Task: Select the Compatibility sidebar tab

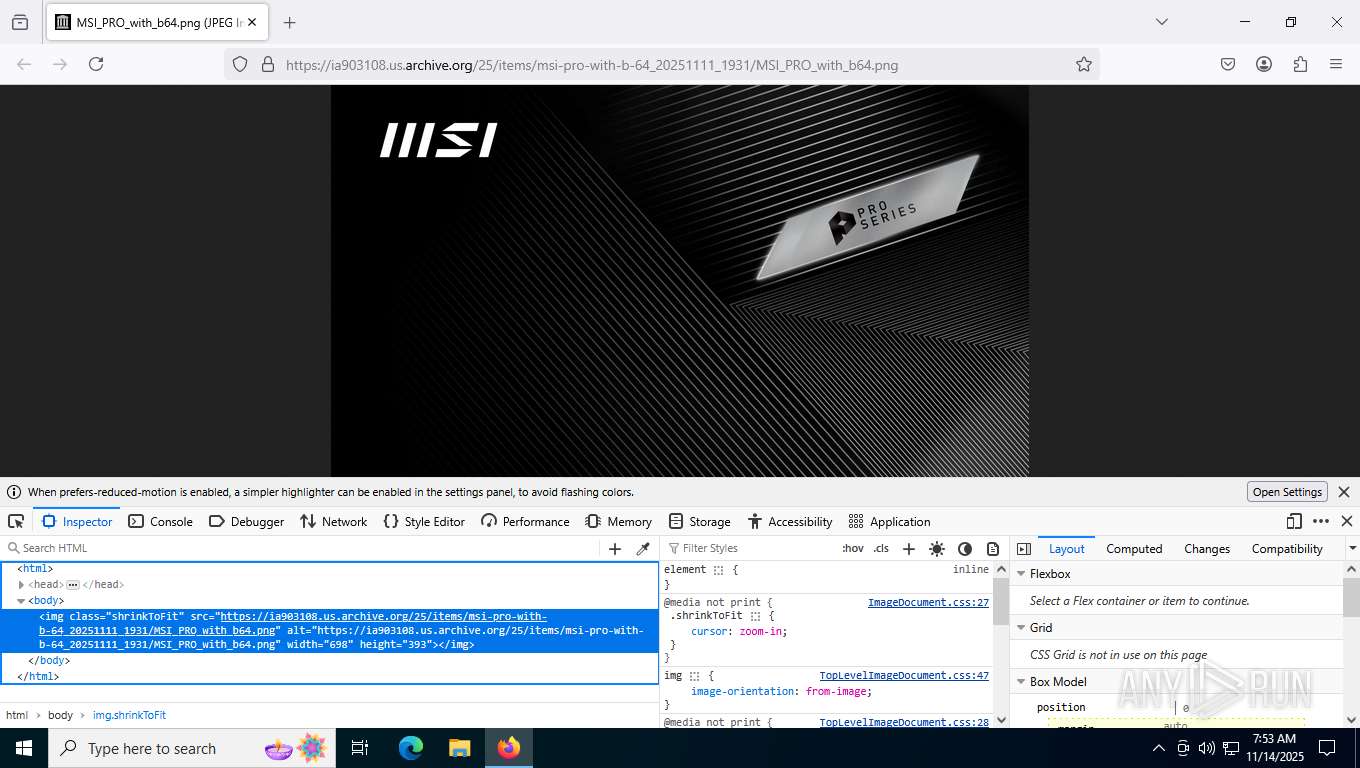Action: [1287, 548]
